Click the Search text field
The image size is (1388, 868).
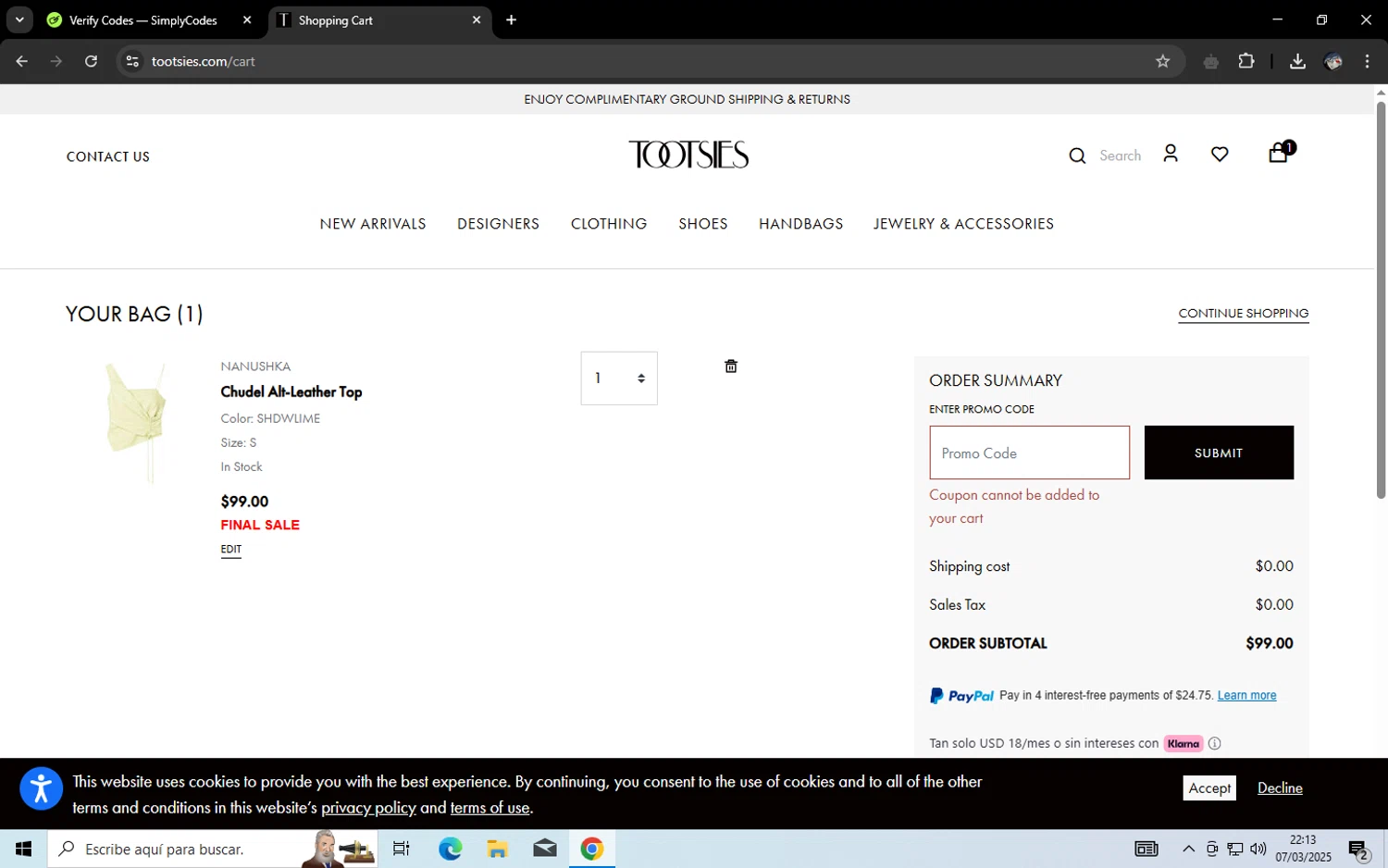(x=1120, y=155)
